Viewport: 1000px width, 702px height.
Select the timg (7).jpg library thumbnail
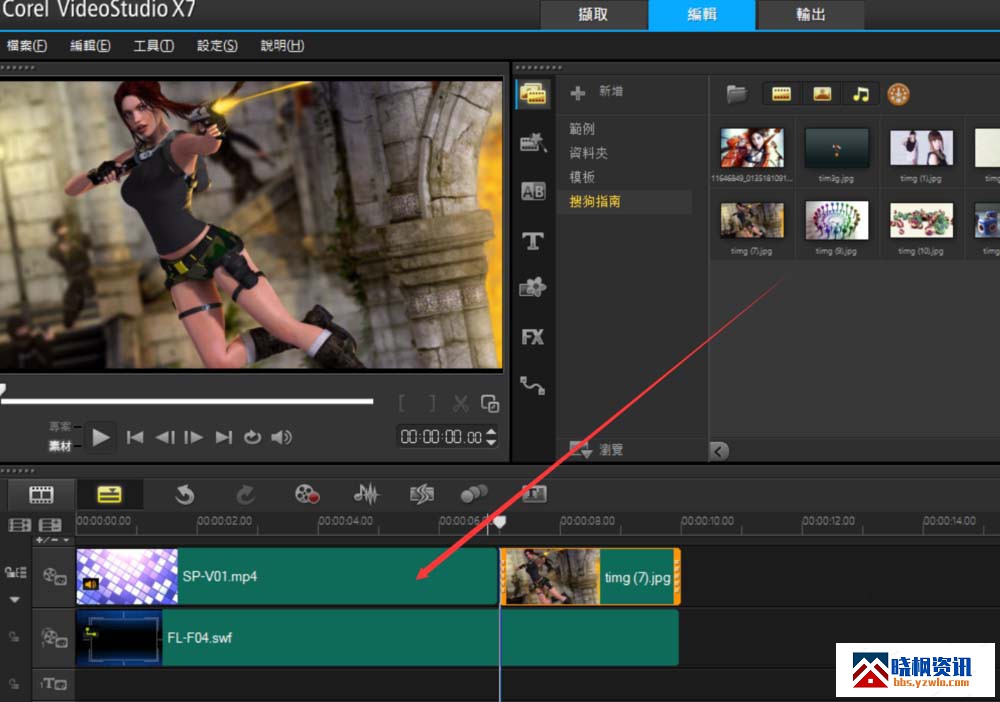click(x=752, y=220)
